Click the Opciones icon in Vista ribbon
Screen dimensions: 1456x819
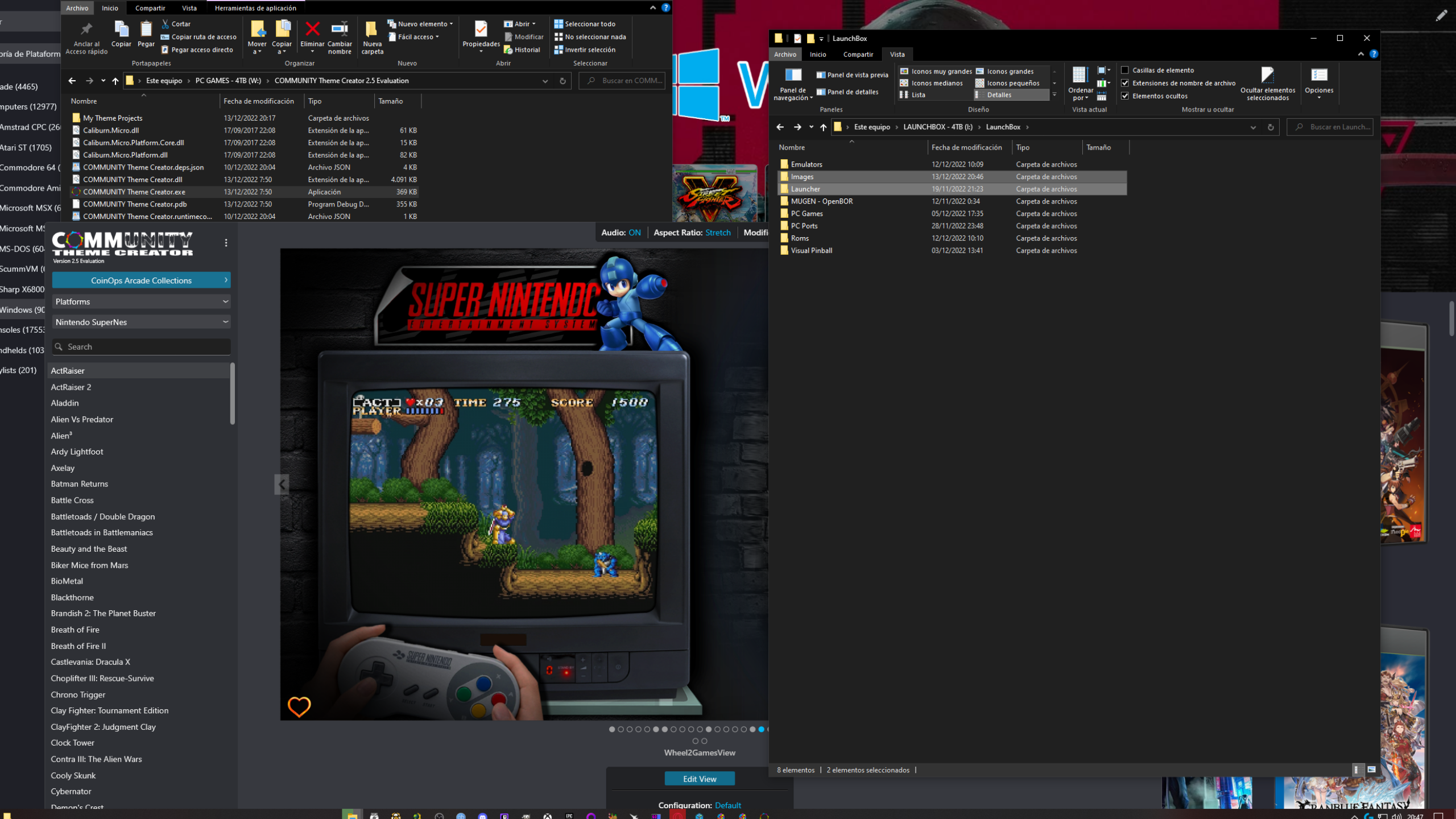pyautogui.click(x=1319, y=75)
